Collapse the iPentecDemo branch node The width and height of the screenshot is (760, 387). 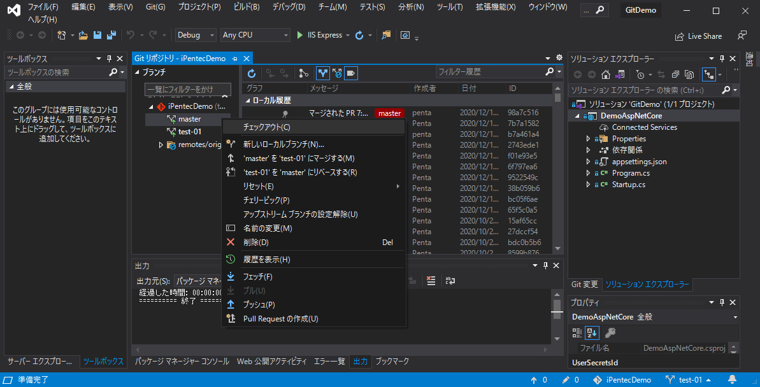[x=151, y=106]
